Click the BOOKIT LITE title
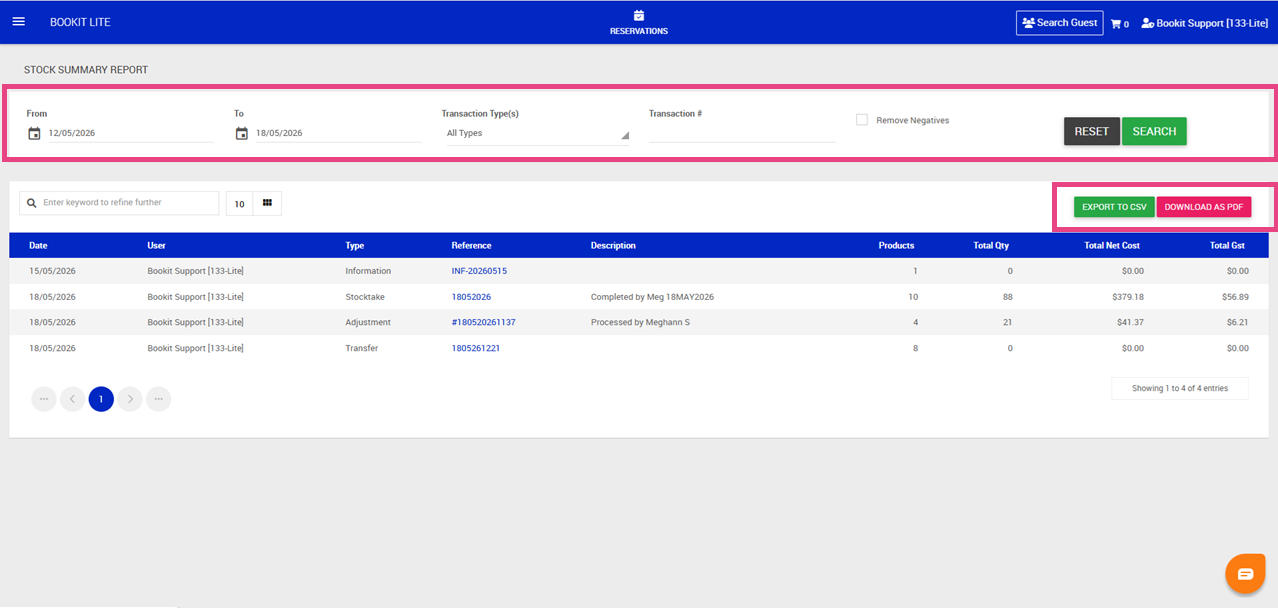This screenshot has height=608, width=1278. (80, 22)
